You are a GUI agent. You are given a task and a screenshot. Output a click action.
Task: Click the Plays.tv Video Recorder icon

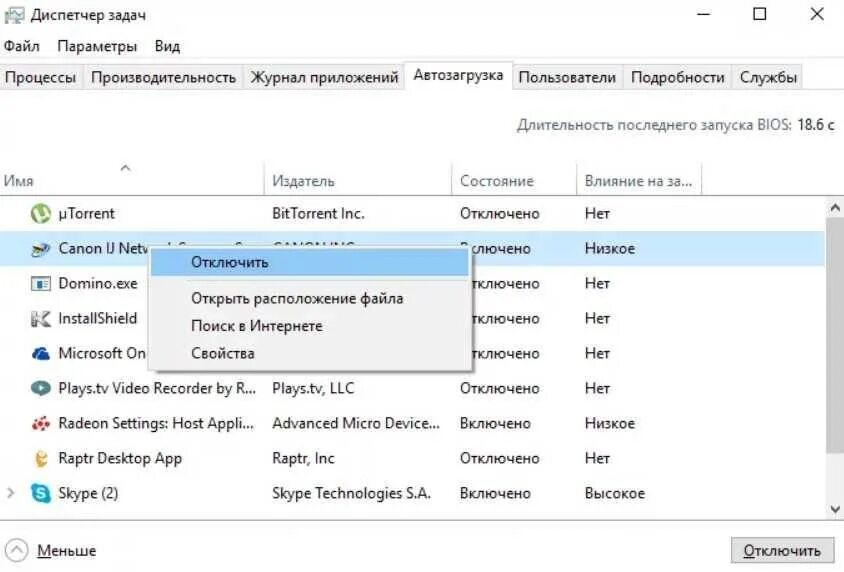(x=40, y=389)
